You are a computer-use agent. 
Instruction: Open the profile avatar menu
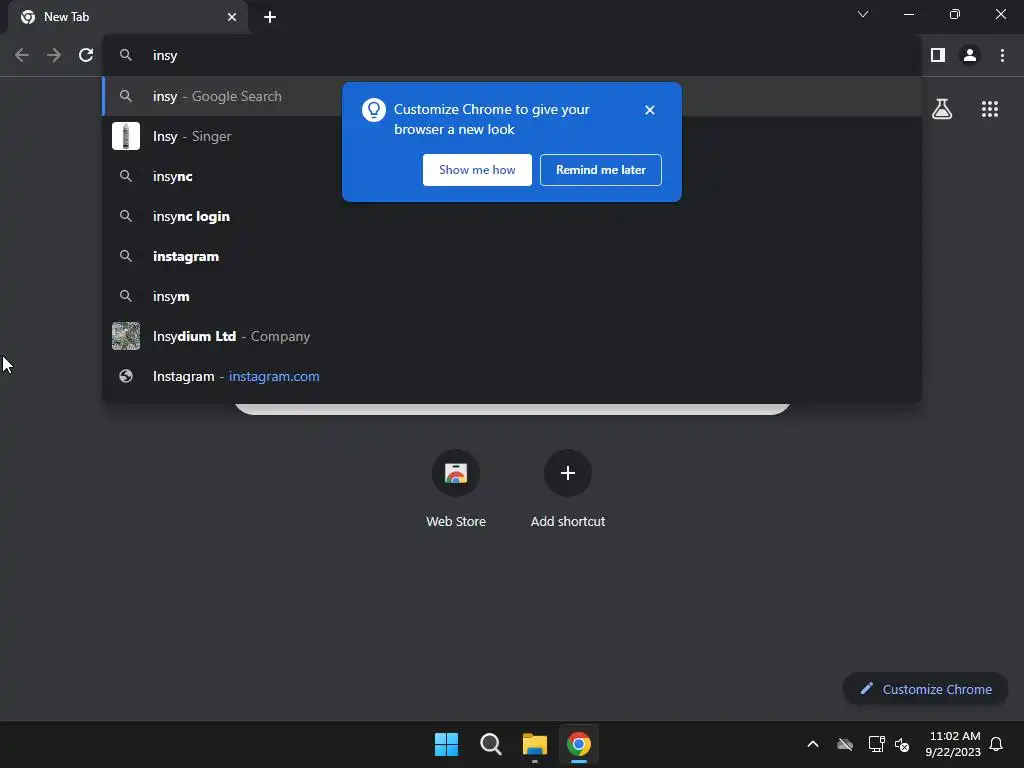coord(970,56)
